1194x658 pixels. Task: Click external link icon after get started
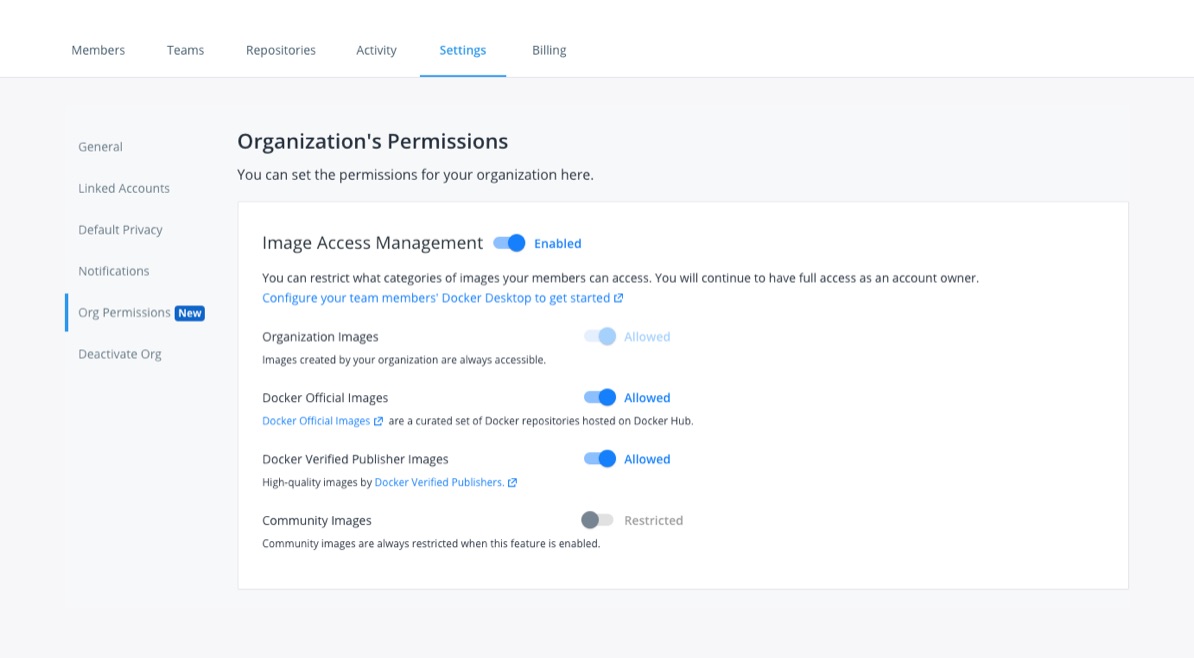click(618, 298)
